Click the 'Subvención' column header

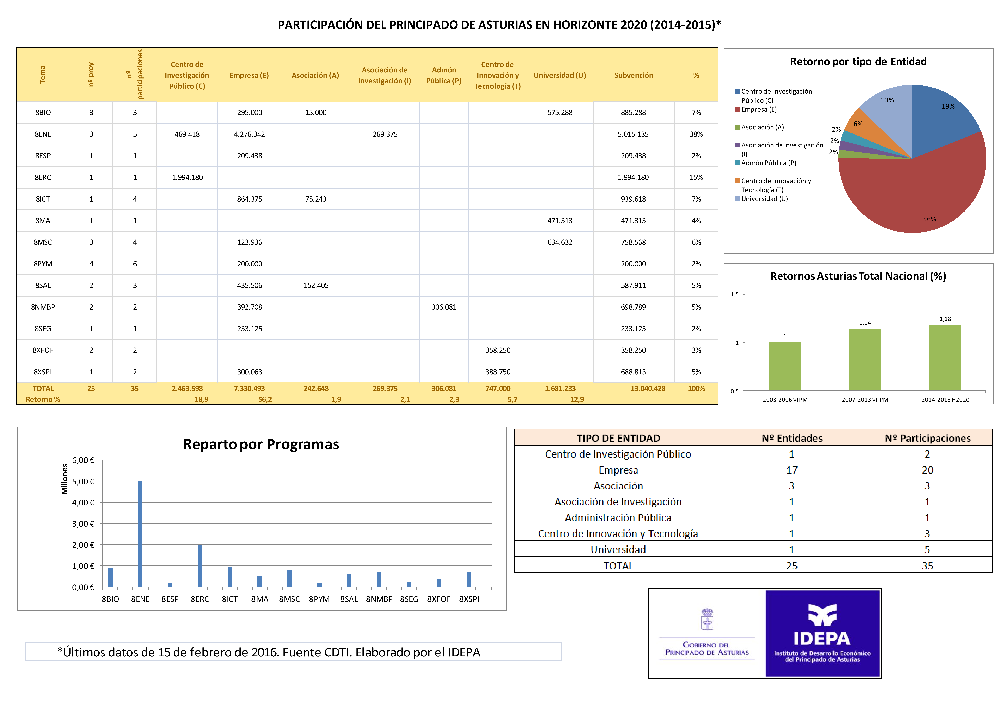(633, 75)
